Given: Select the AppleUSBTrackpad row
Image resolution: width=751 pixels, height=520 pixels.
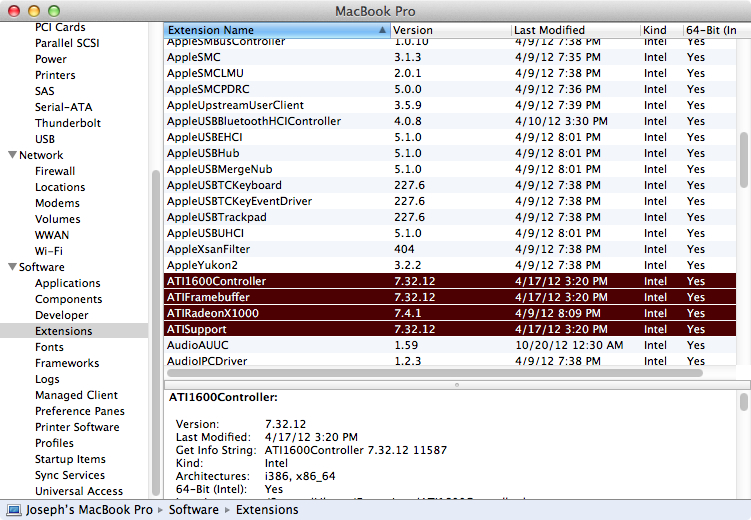Looking at the screenshot, I should click(x=450, y=217).
